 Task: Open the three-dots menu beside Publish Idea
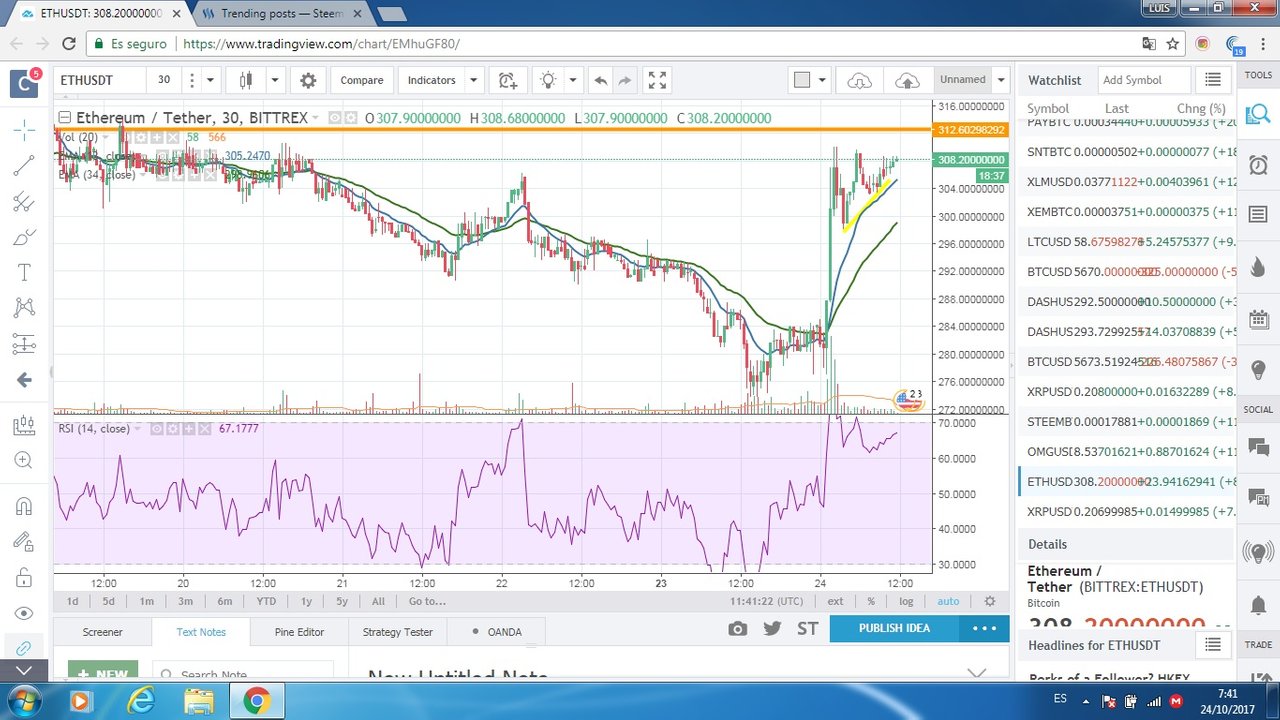pyautogui.click(x=984, y=628)
